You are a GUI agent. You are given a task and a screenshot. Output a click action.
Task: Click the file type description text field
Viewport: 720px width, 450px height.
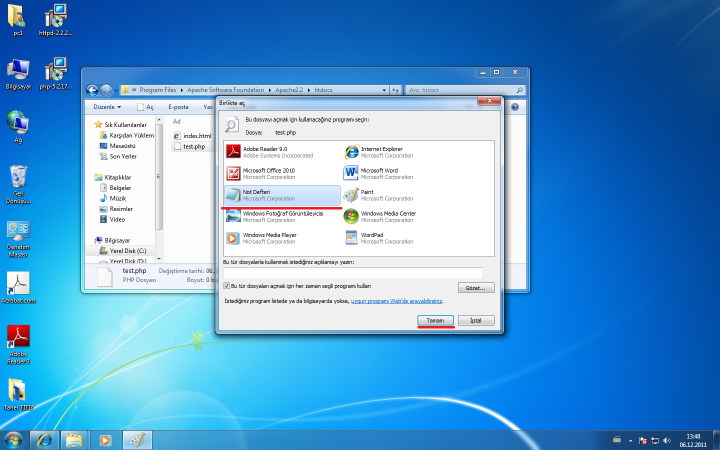tap(352, 272)
